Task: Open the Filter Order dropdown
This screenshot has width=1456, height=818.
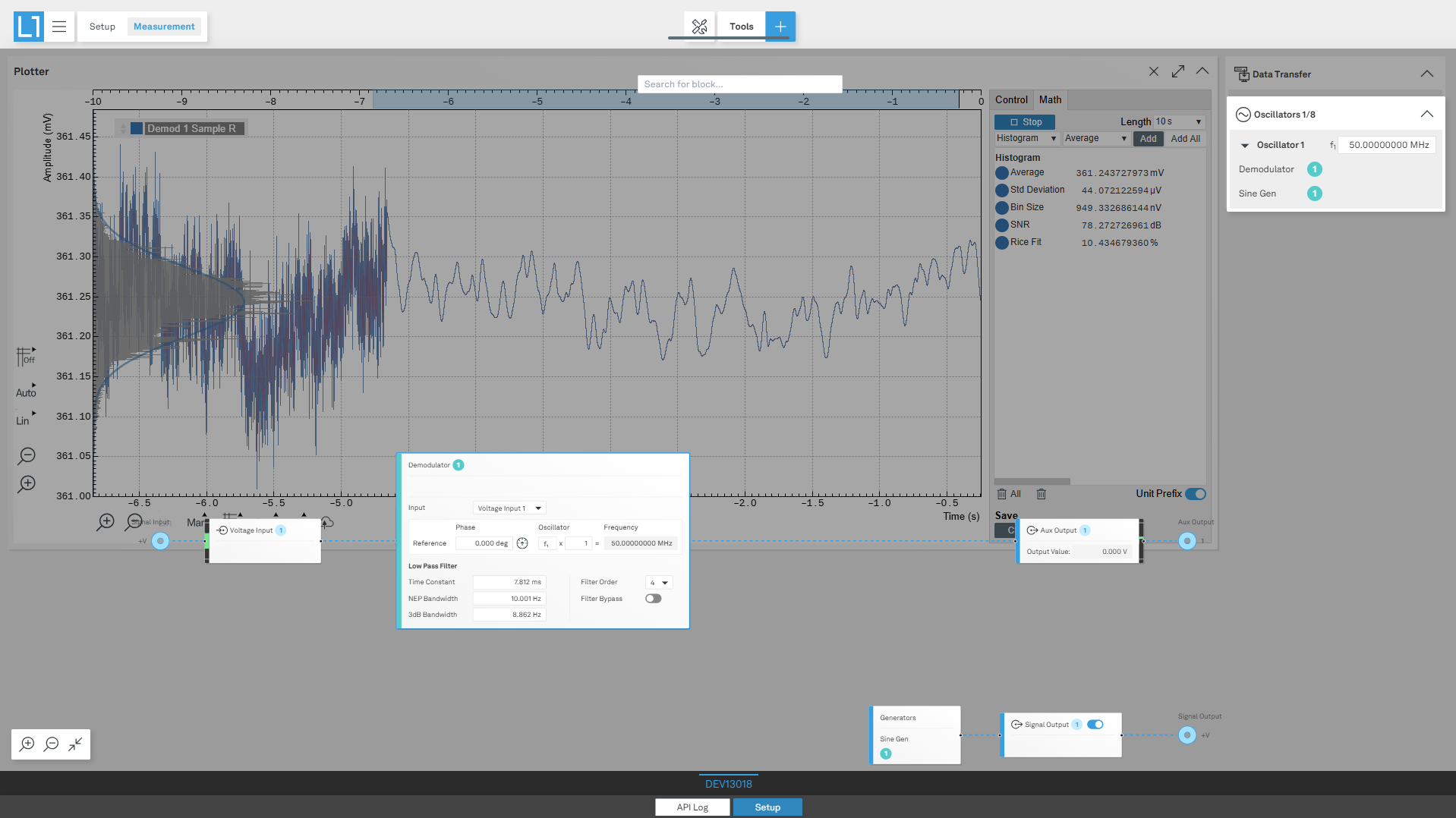Action: (x=658, y=583)
